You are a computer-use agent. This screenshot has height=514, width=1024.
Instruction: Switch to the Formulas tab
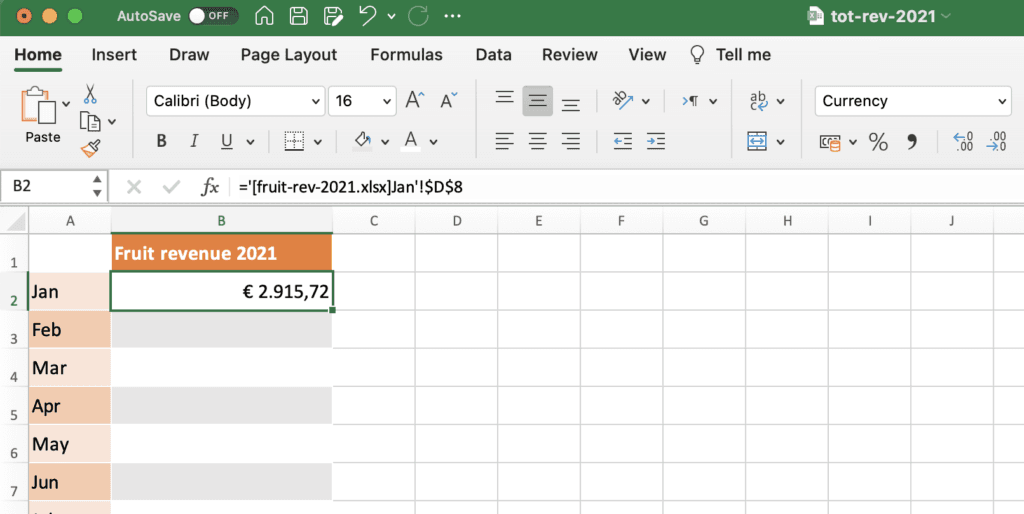tap(406, 55)
